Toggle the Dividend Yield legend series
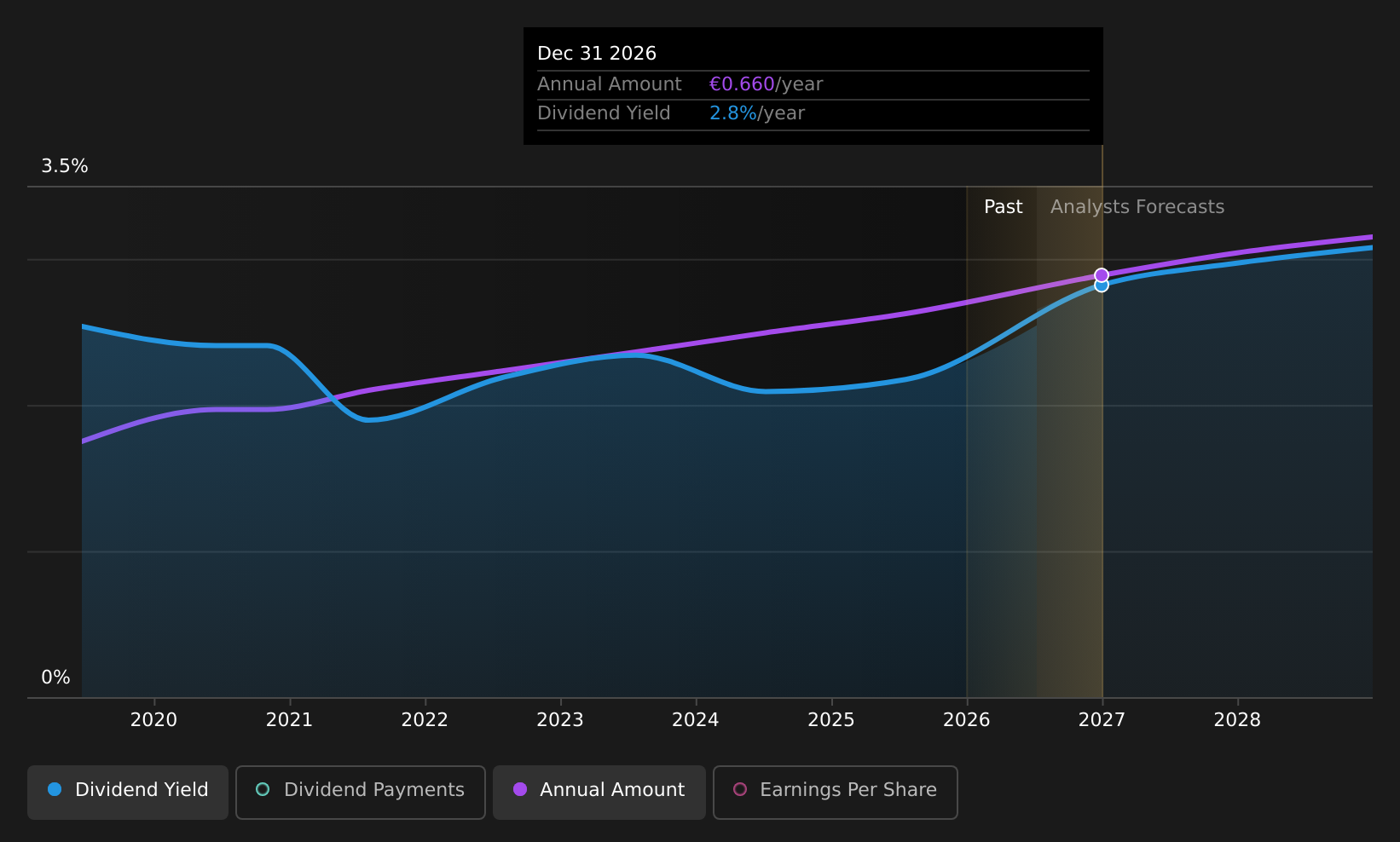This screenshot has height=842, width=1400. (x=128, y=792)
